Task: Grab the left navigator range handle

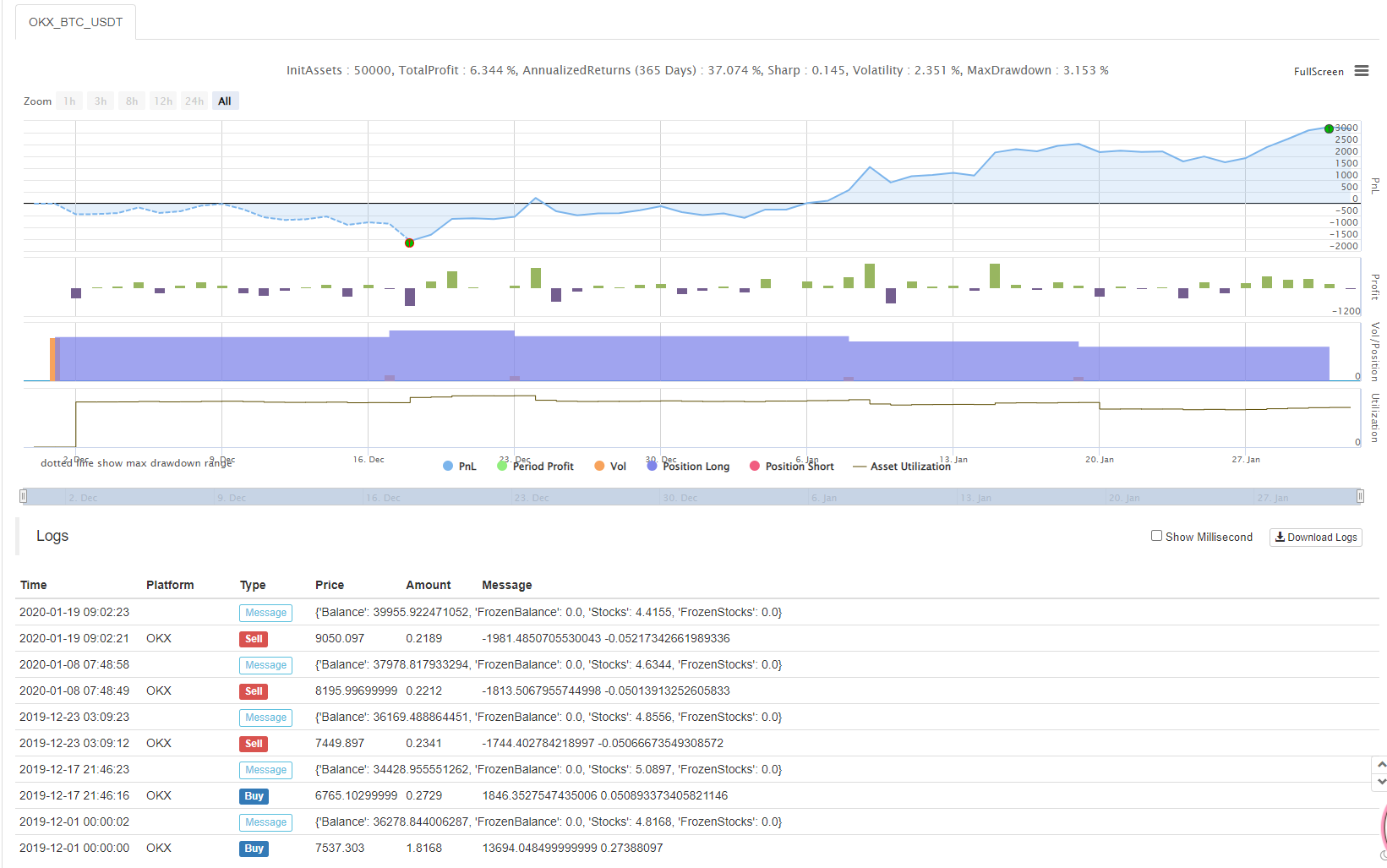Action: (24, 497)
